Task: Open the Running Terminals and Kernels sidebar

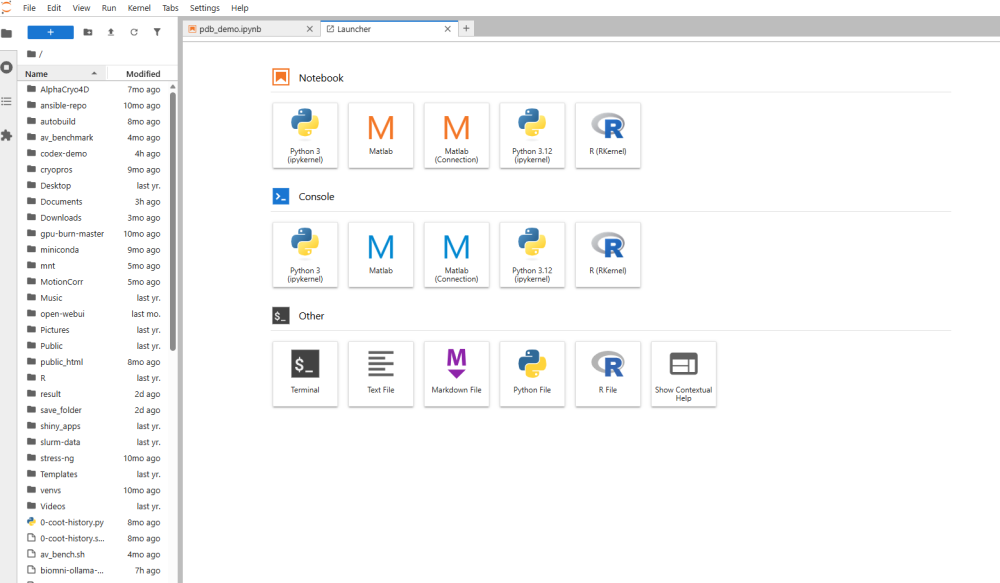Action: [x=6, y=67]
